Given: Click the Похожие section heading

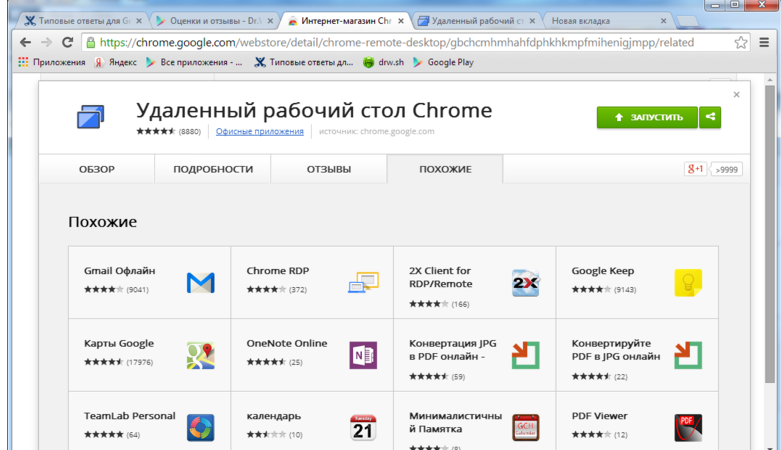Looking at the screenshot, I should [103, 221].
